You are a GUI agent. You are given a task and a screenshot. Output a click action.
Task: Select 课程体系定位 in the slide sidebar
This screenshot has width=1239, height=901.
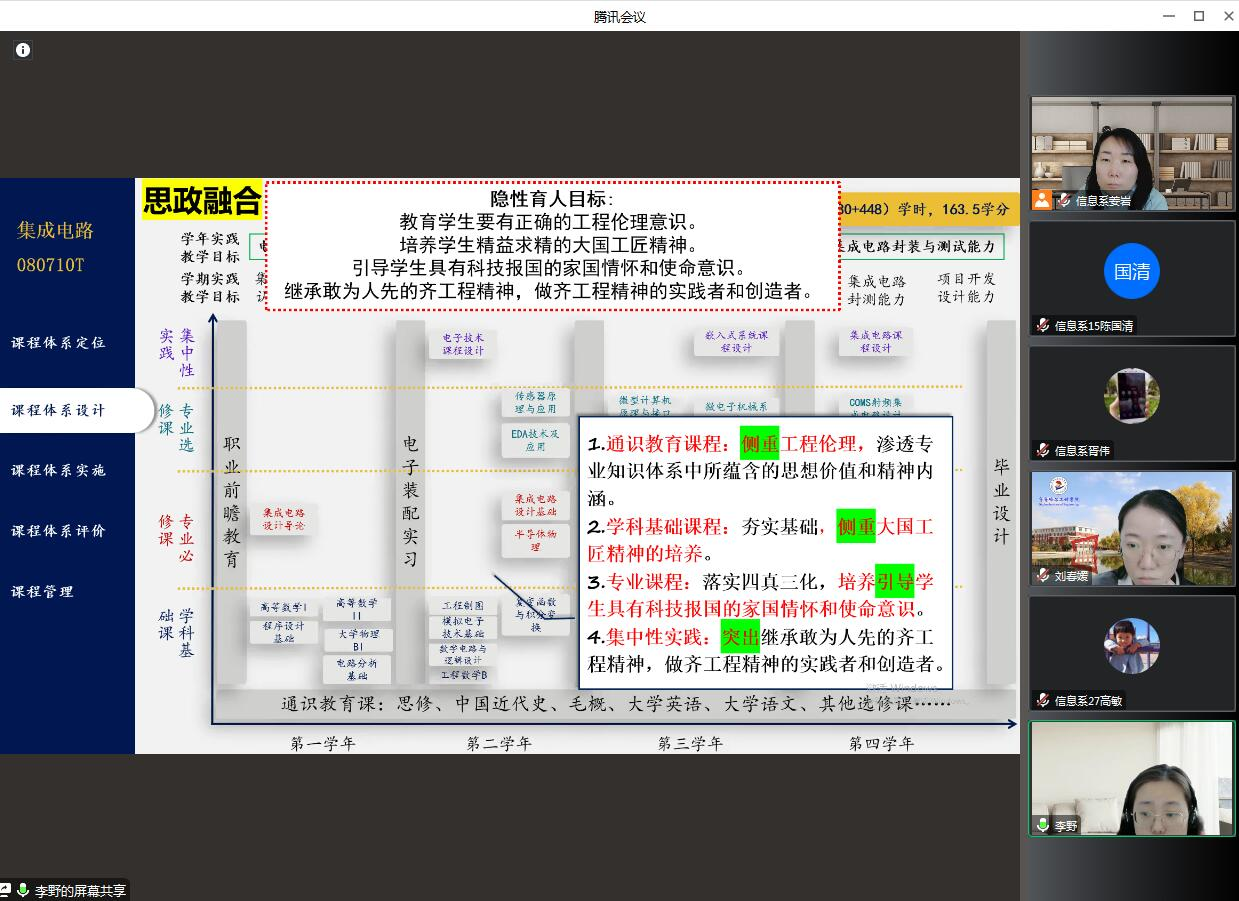coord(58,343)
